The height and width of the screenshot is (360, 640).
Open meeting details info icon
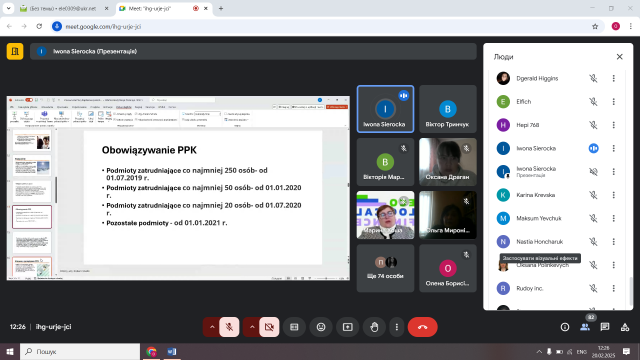[565, 327]
